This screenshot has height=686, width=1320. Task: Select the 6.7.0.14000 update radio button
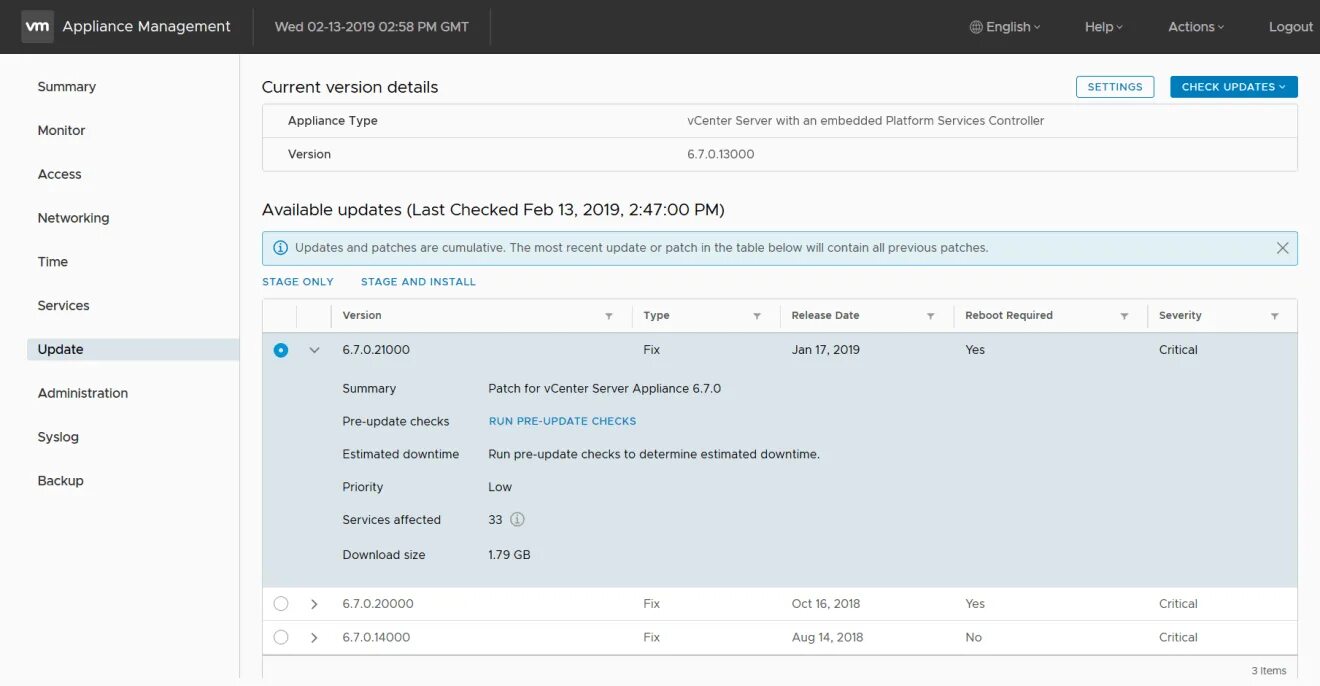coord(281,637)
